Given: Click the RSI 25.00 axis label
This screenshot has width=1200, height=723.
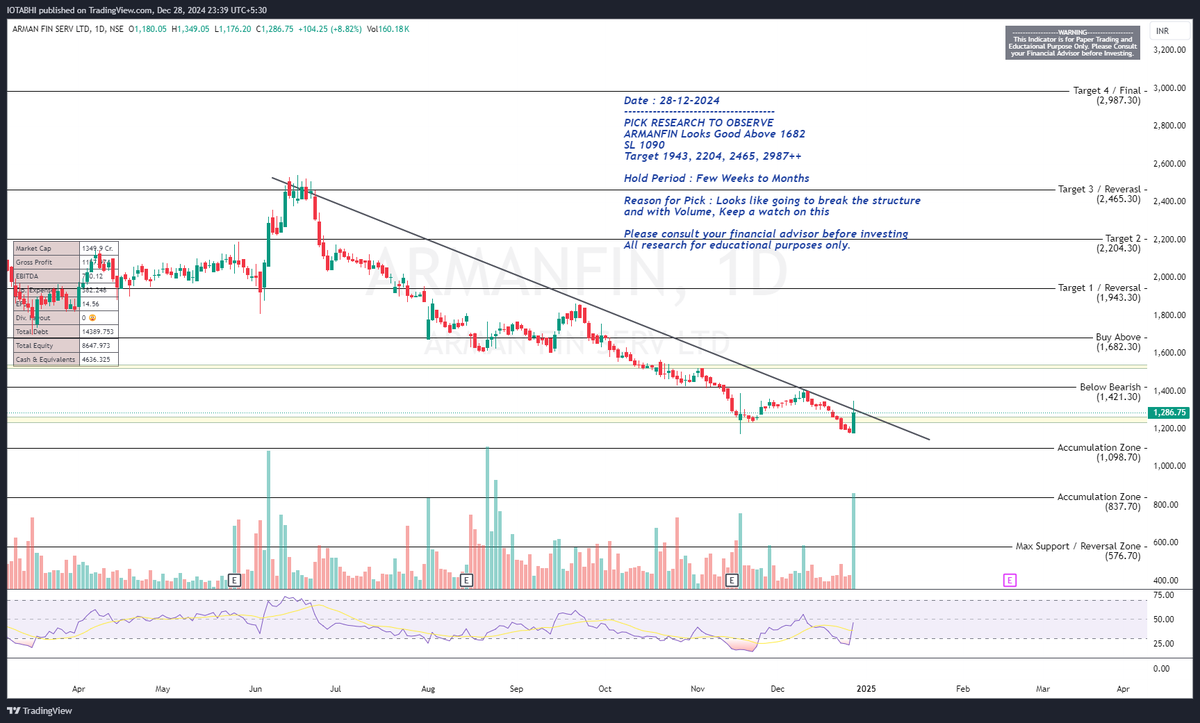Looking at the screenshot, I should tap(1163, 643).
